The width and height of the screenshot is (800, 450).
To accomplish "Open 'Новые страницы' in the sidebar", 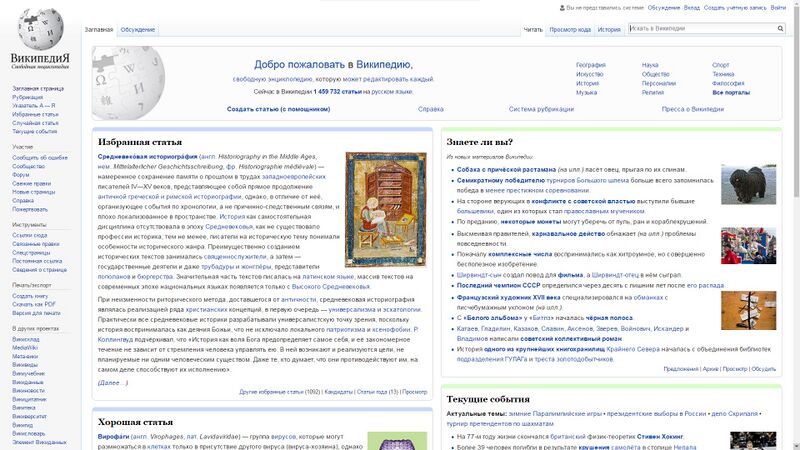I will pyautogui.click(x=34, y=192).
